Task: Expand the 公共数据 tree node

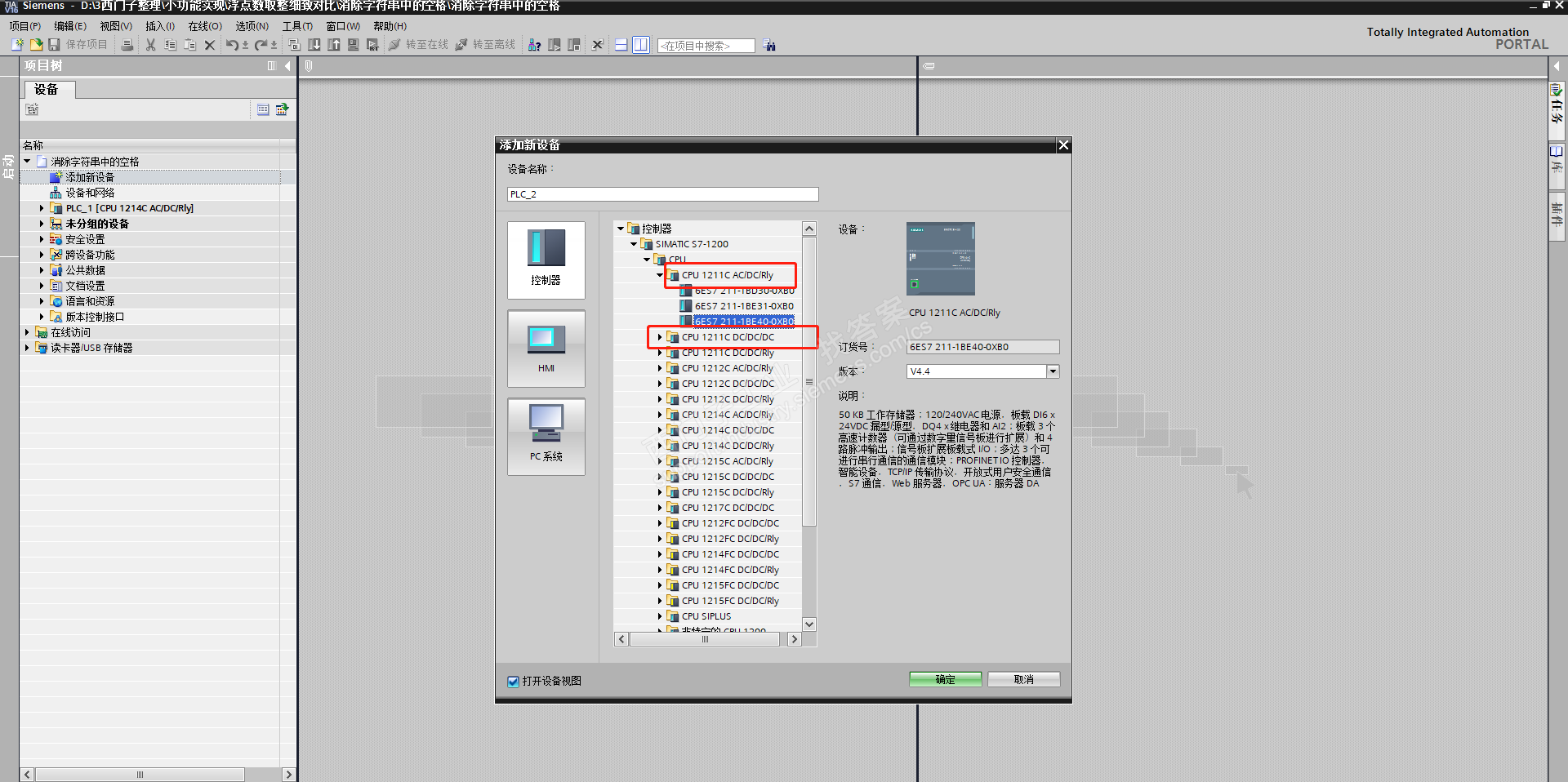Action: [x=42, y=270]
